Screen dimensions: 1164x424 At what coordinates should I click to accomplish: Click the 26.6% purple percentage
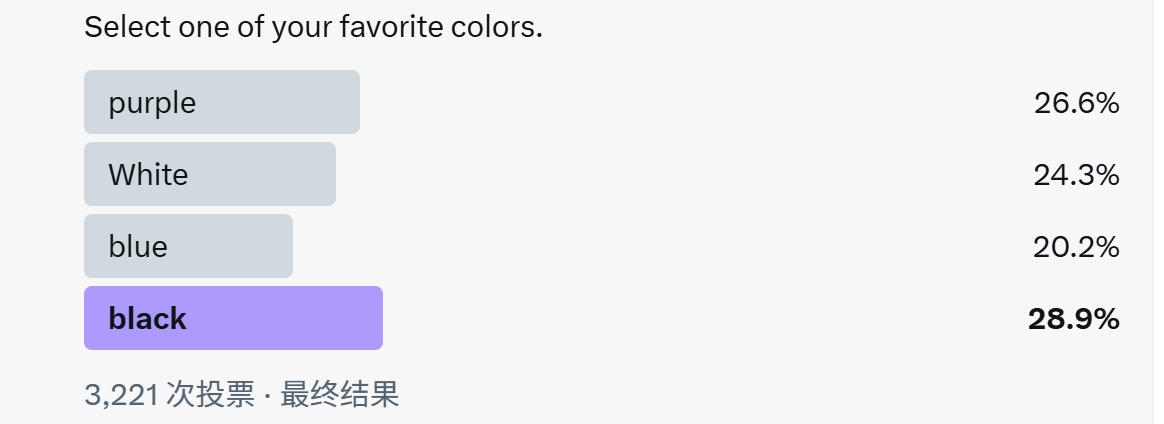click(1076, 102)
